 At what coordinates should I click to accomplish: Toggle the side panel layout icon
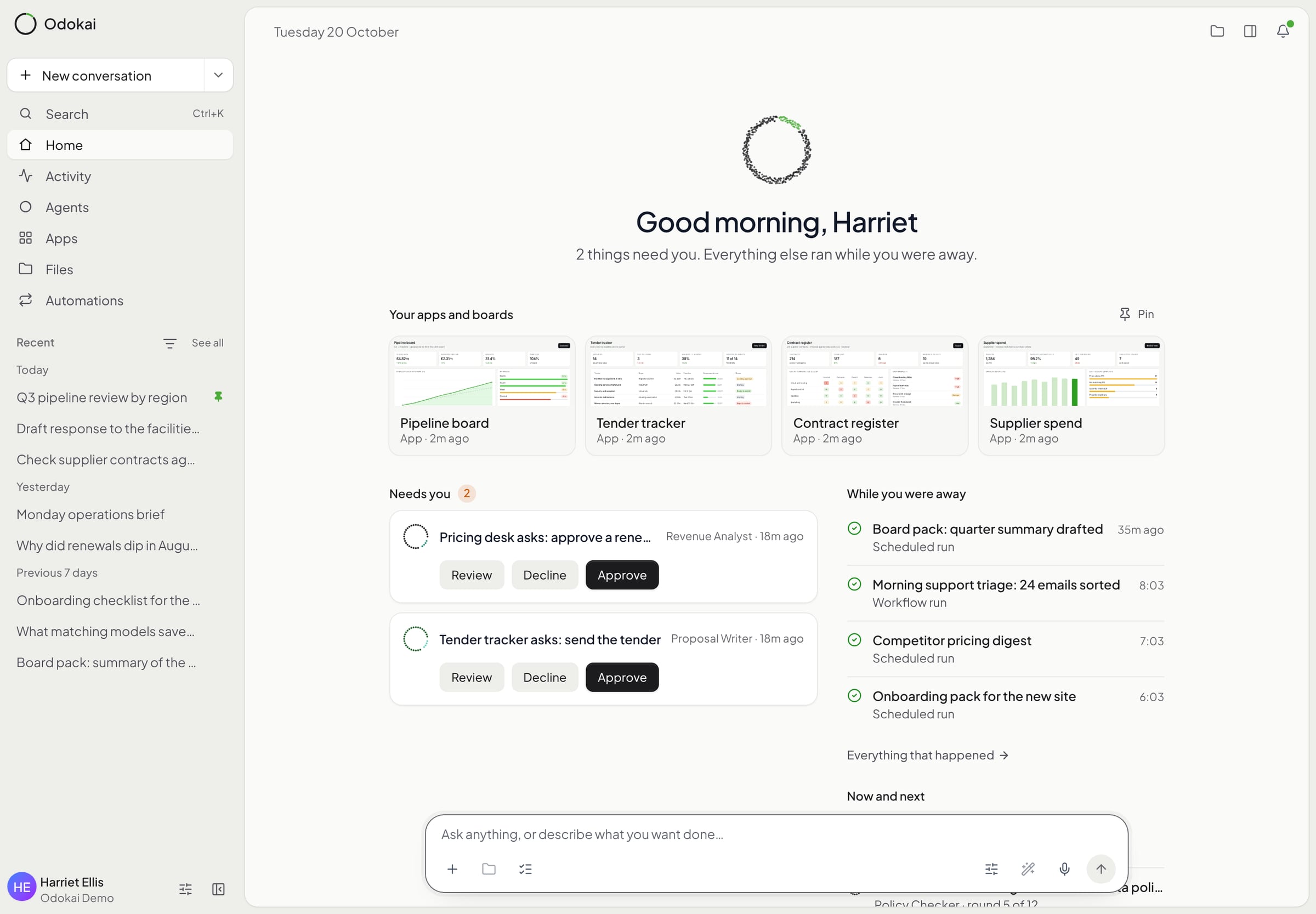click(1250, 31)
